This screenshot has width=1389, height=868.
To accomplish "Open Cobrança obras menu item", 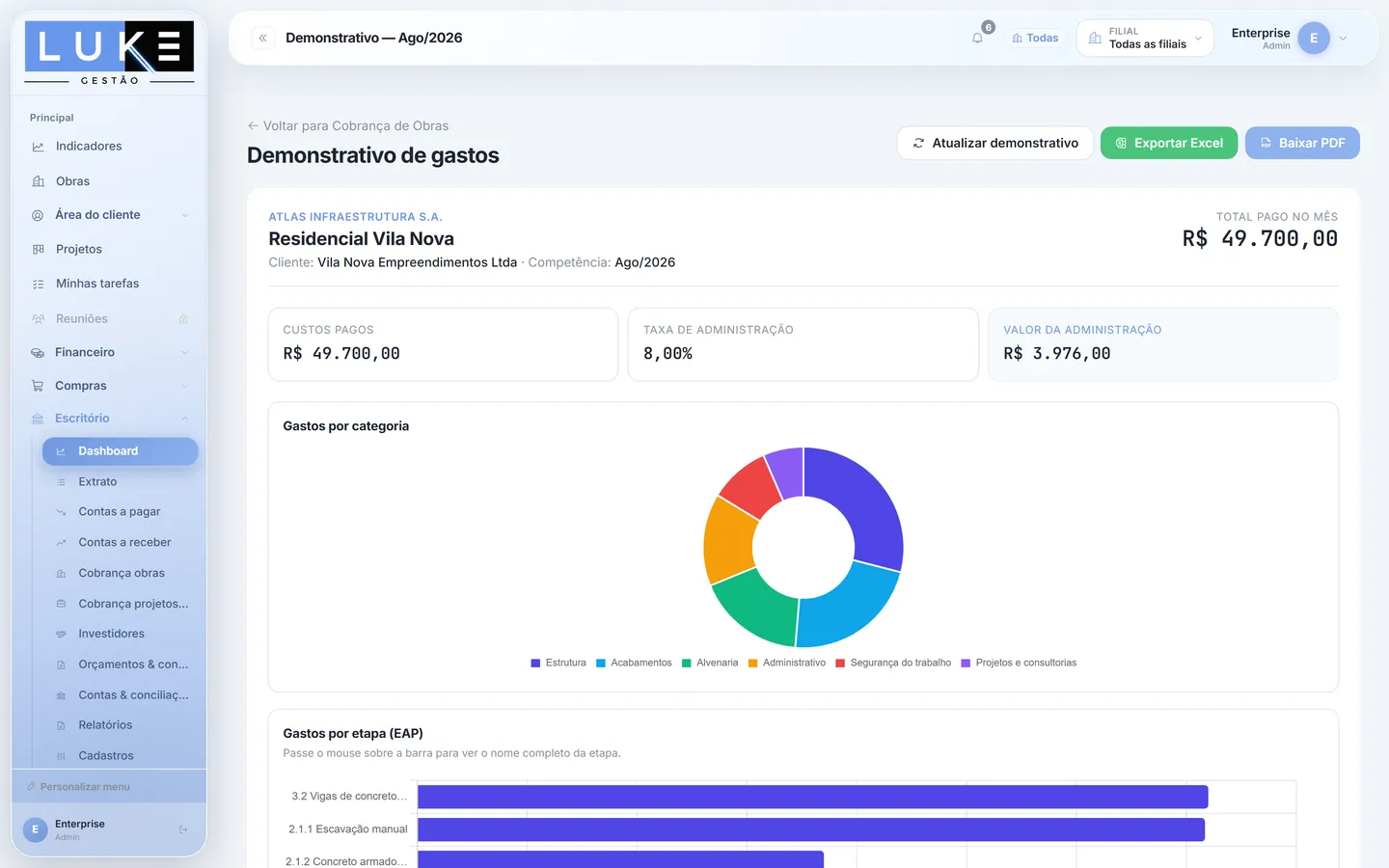I will tap(120, 573).
